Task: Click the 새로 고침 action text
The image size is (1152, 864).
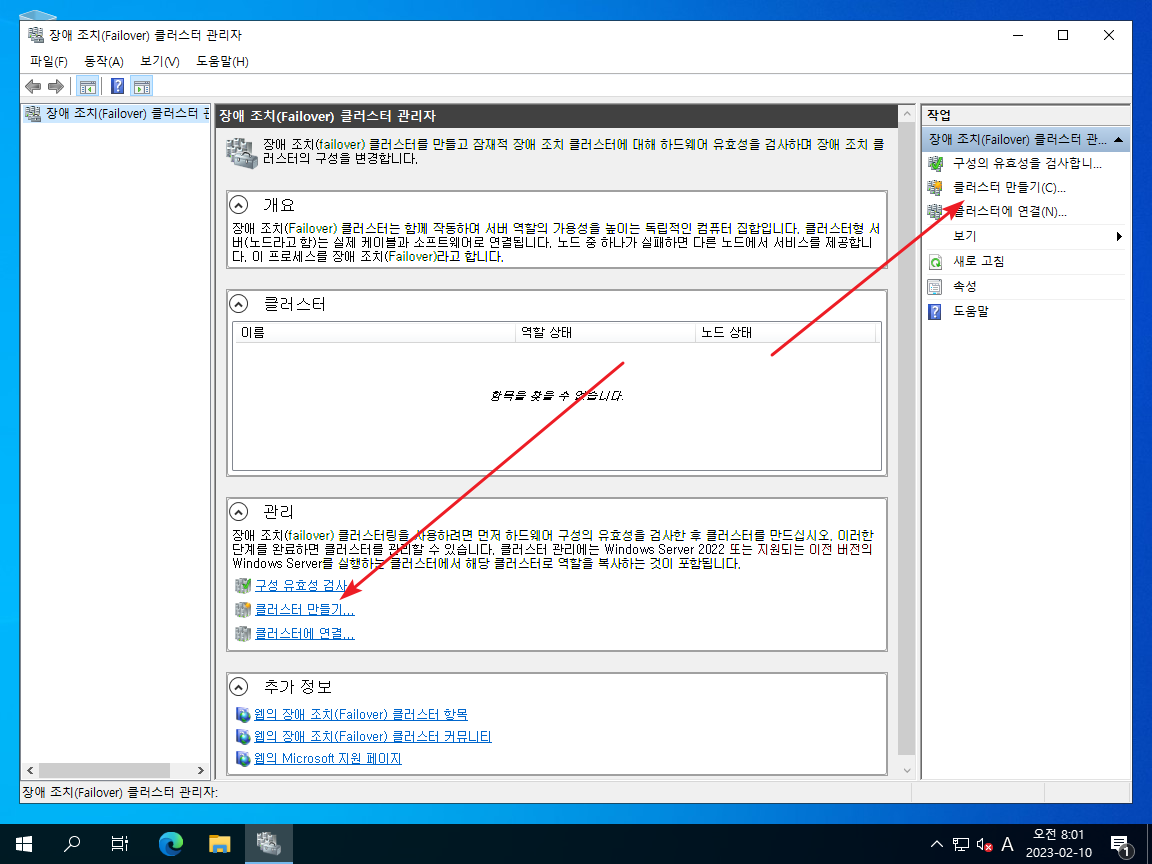Action: pos(979,262)
